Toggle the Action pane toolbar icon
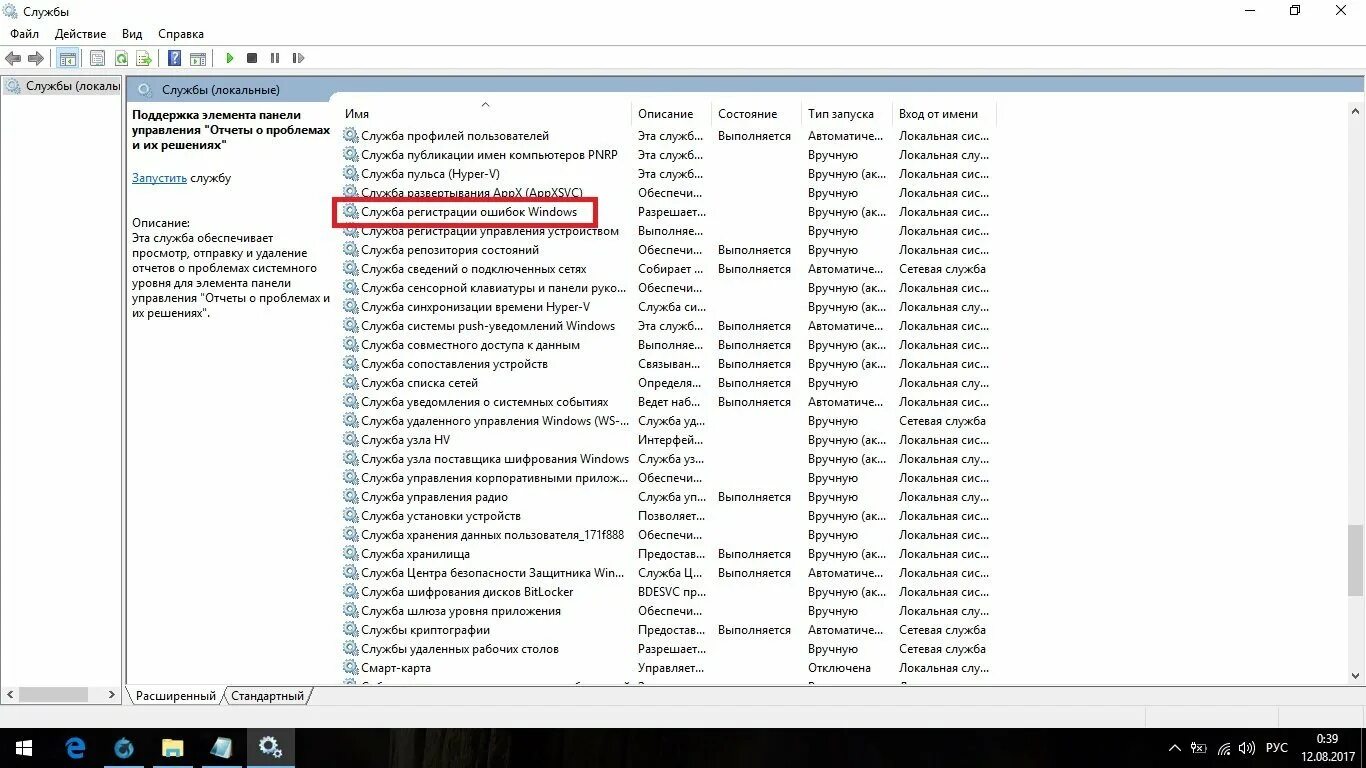This screenshot has width=1366, height=768. [198, 59]
